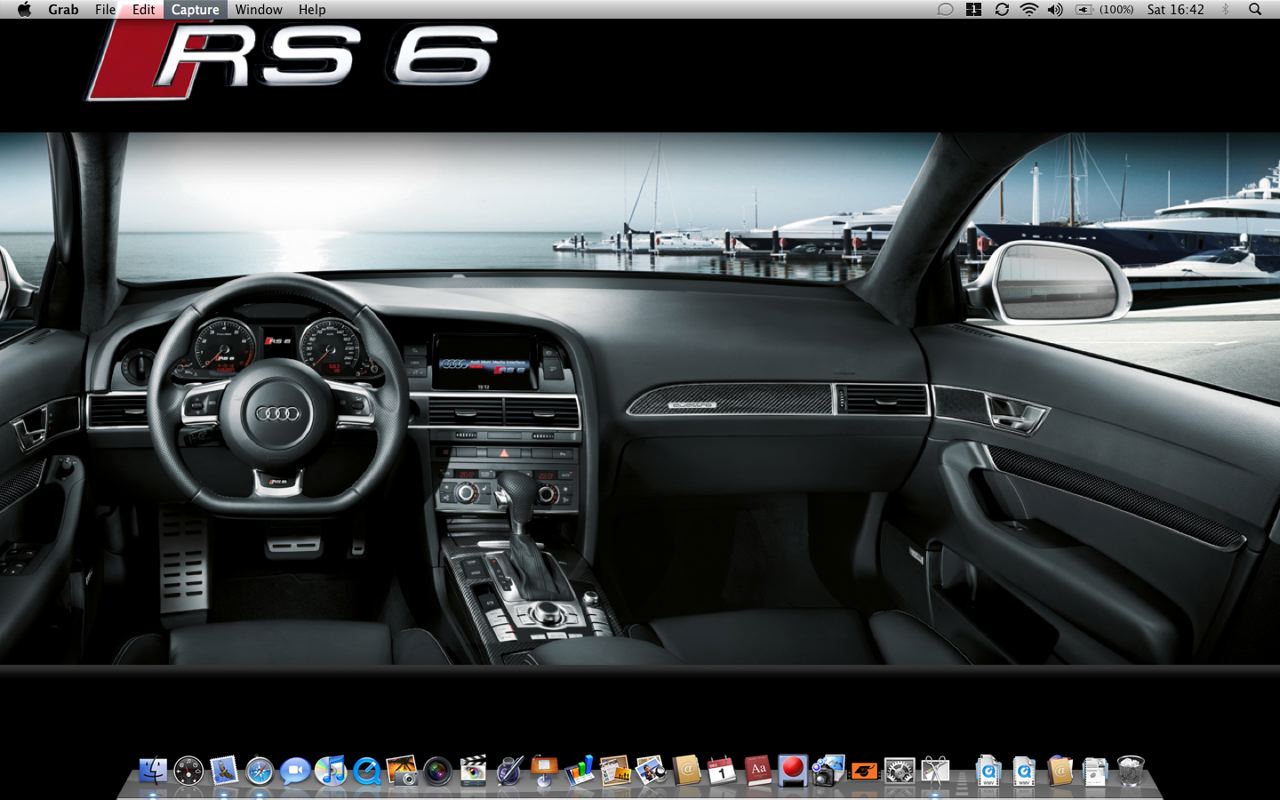Open the Edit menu
1280x800 pixels.
click(144, 9)
